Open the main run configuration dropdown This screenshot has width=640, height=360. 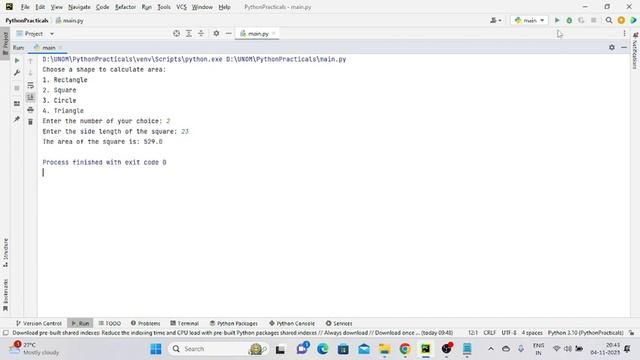pos(529,20)
